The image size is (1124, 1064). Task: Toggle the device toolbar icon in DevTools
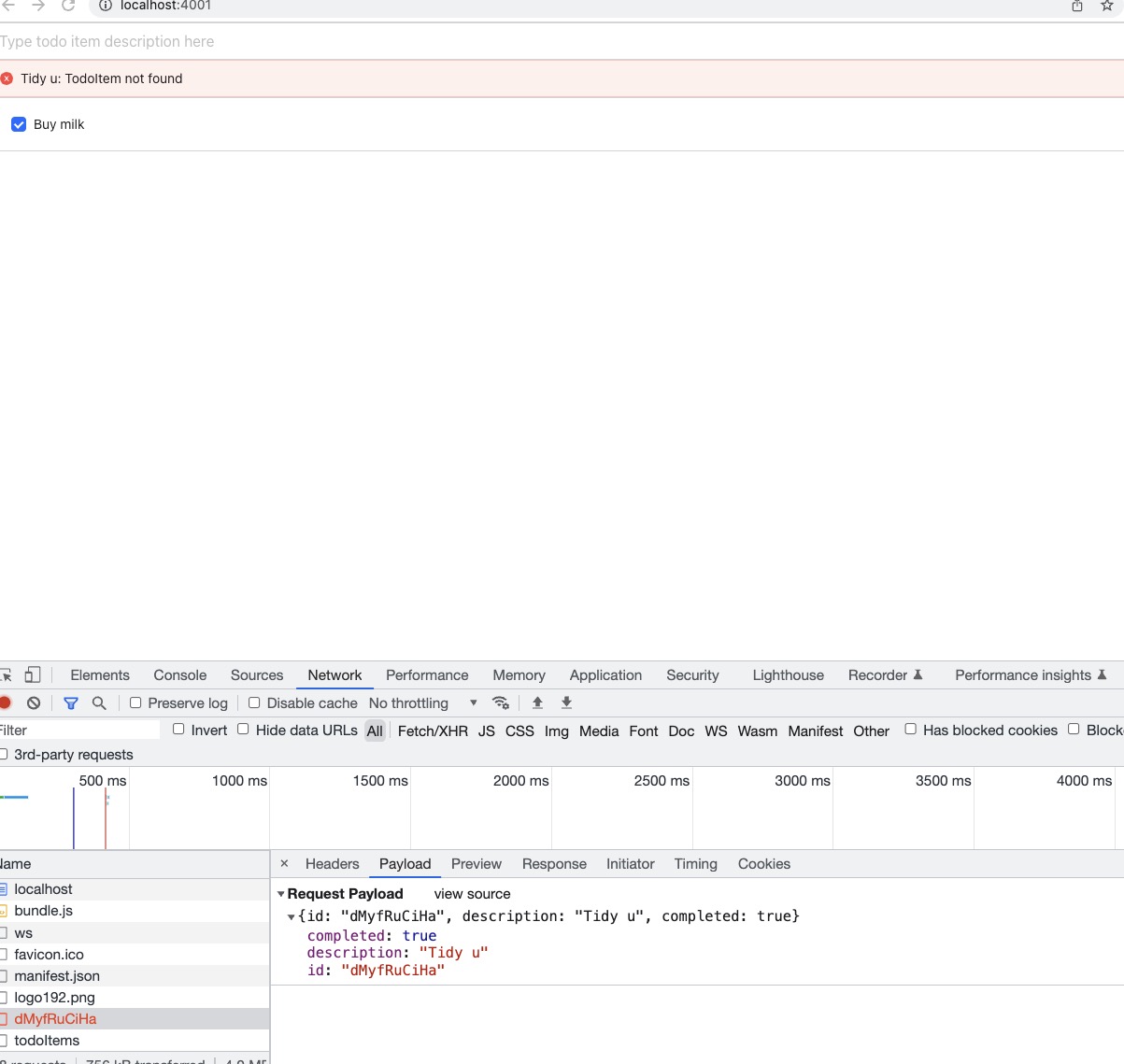pyautogui.click(x=33, y=674)
